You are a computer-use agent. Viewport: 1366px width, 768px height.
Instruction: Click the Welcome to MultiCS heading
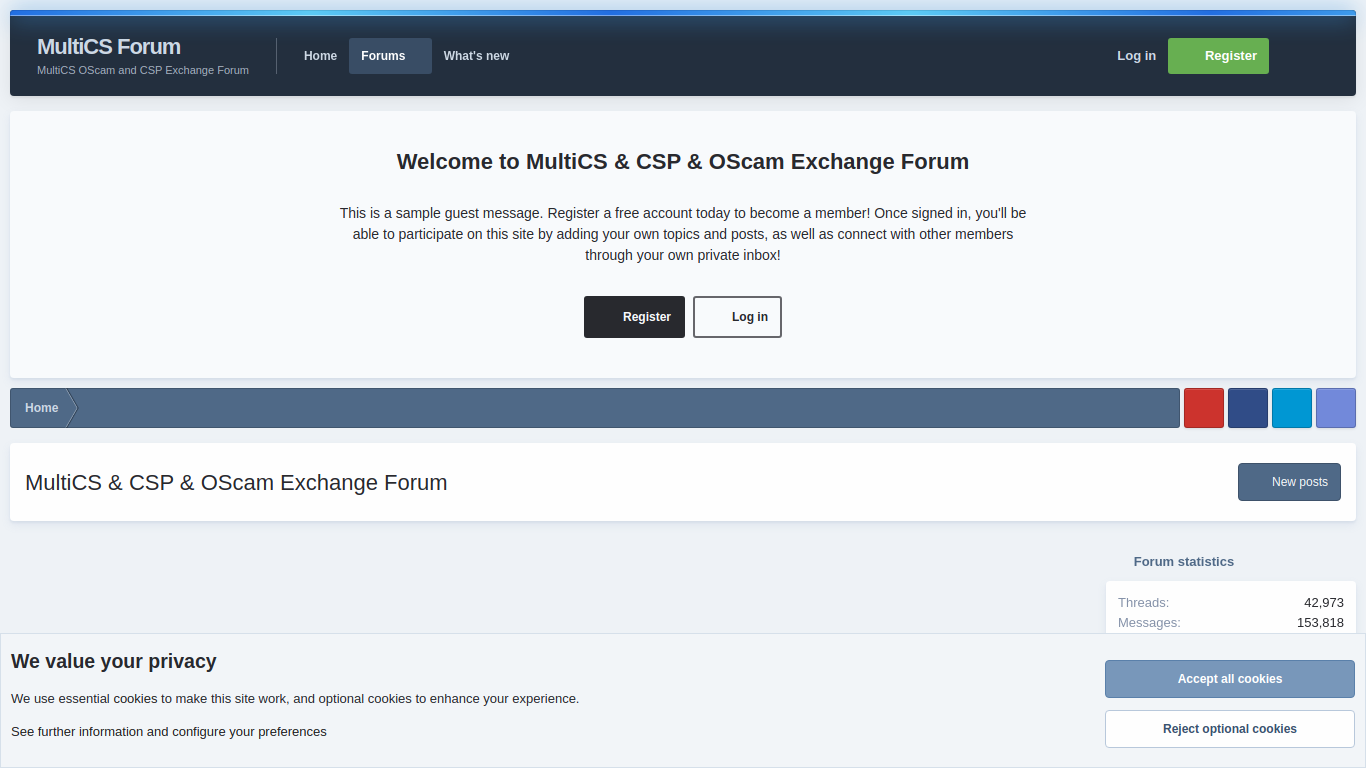[683, 162]
